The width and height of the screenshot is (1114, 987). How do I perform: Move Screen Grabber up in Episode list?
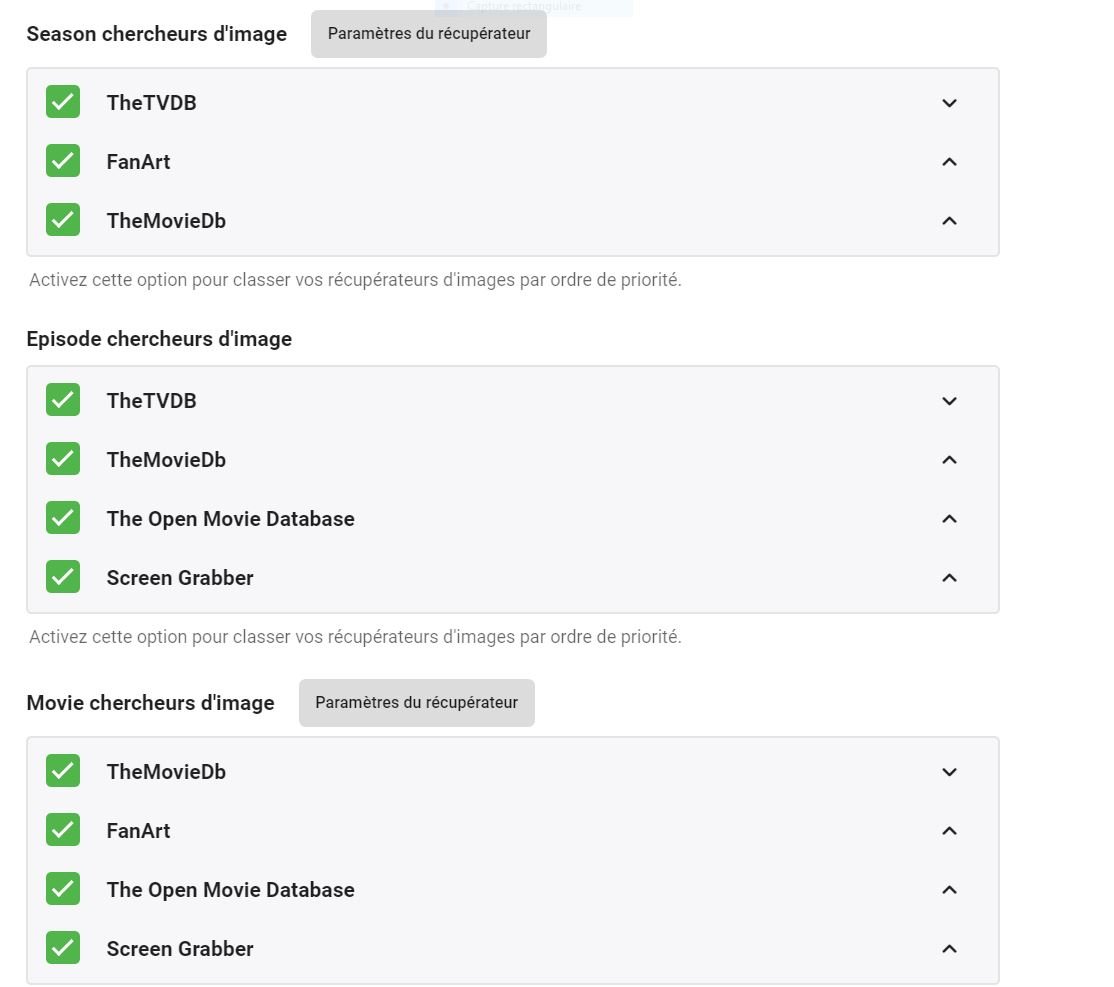949,578
